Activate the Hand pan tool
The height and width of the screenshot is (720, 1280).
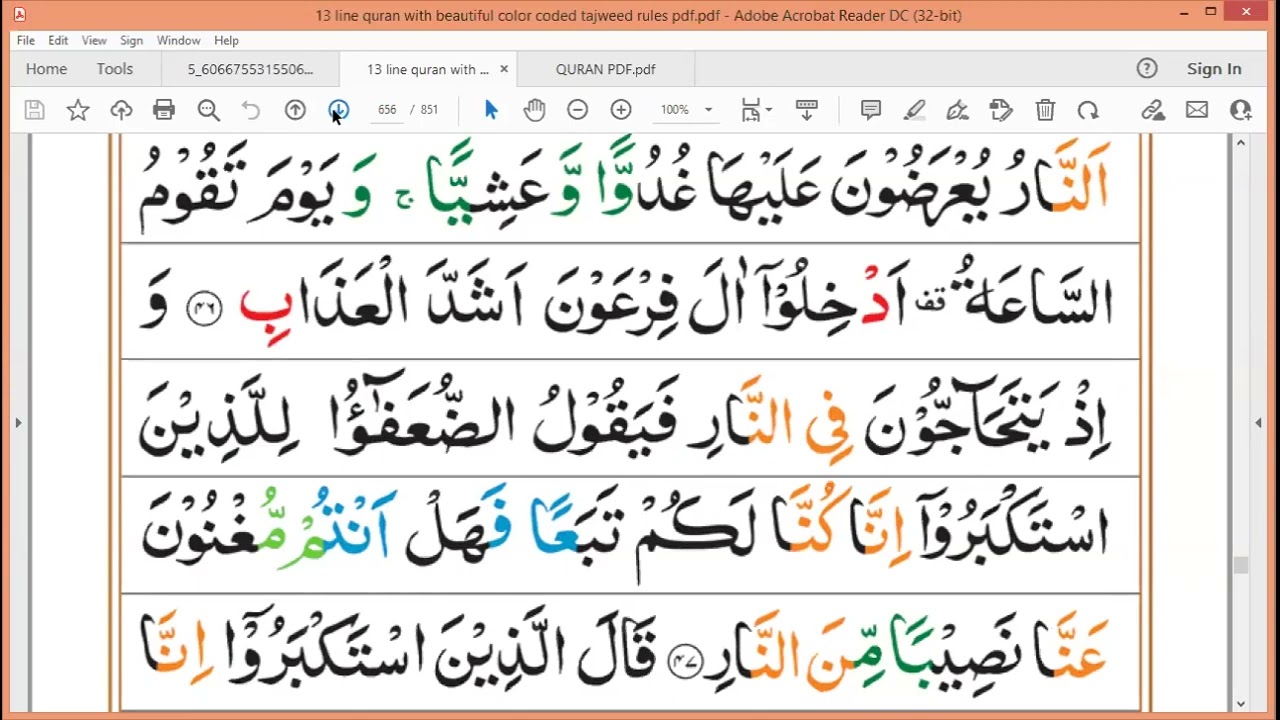[534, 110]
